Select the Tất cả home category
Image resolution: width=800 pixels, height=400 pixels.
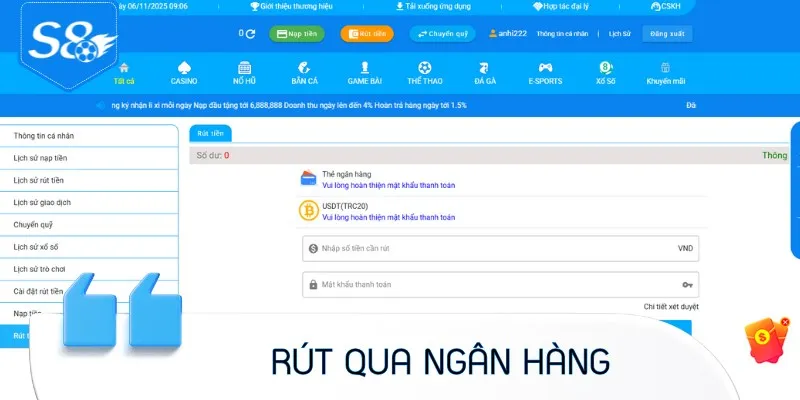pyautogui.click(x=124, y=74)
